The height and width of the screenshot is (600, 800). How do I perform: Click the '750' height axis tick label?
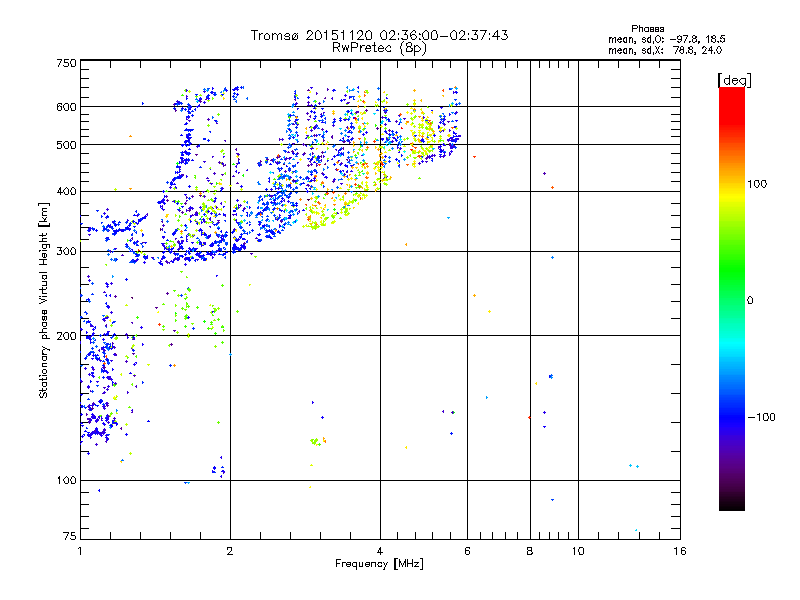point(66,63)
